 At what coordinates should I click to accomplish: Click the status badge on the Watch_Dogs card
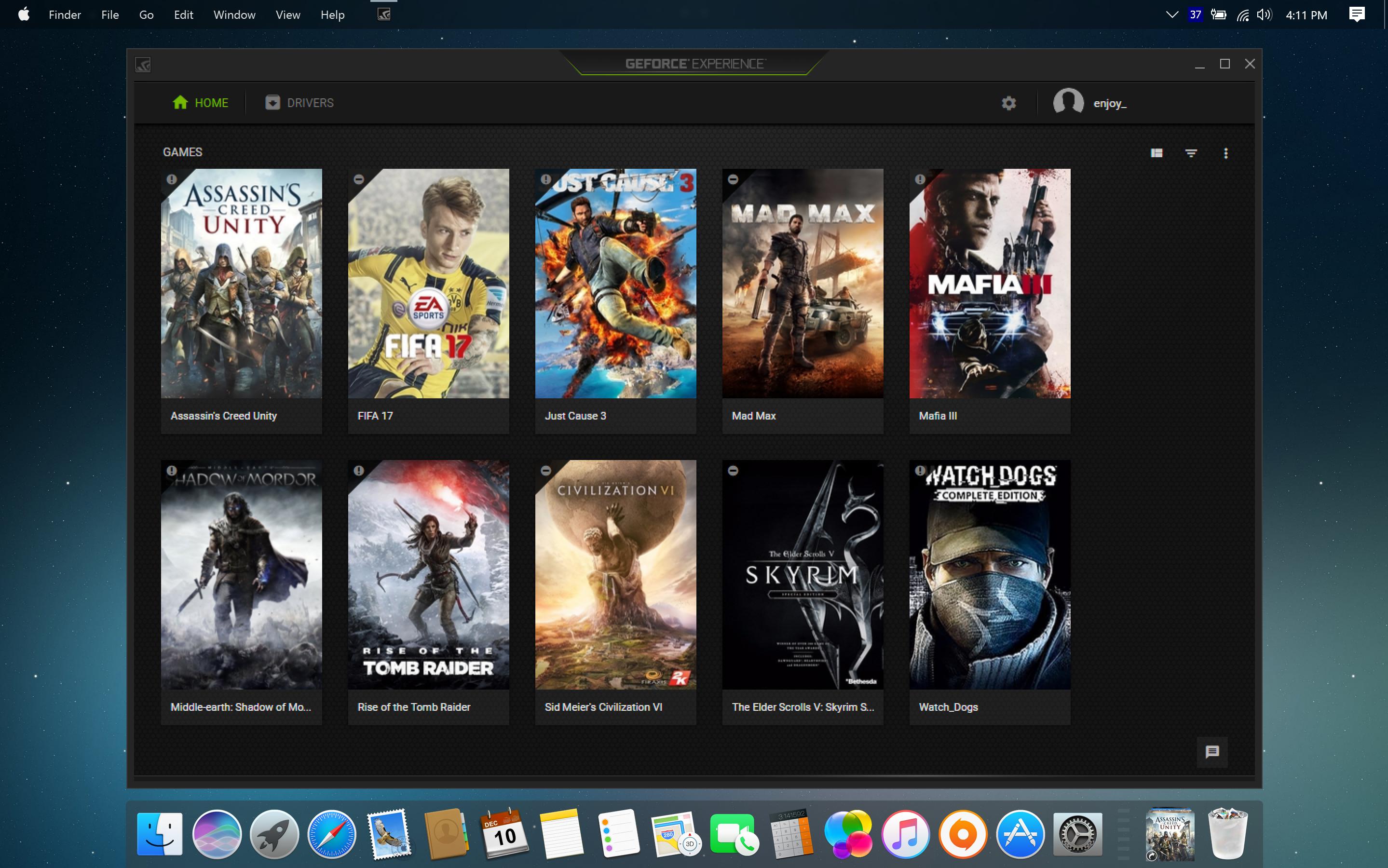(920, 471)
